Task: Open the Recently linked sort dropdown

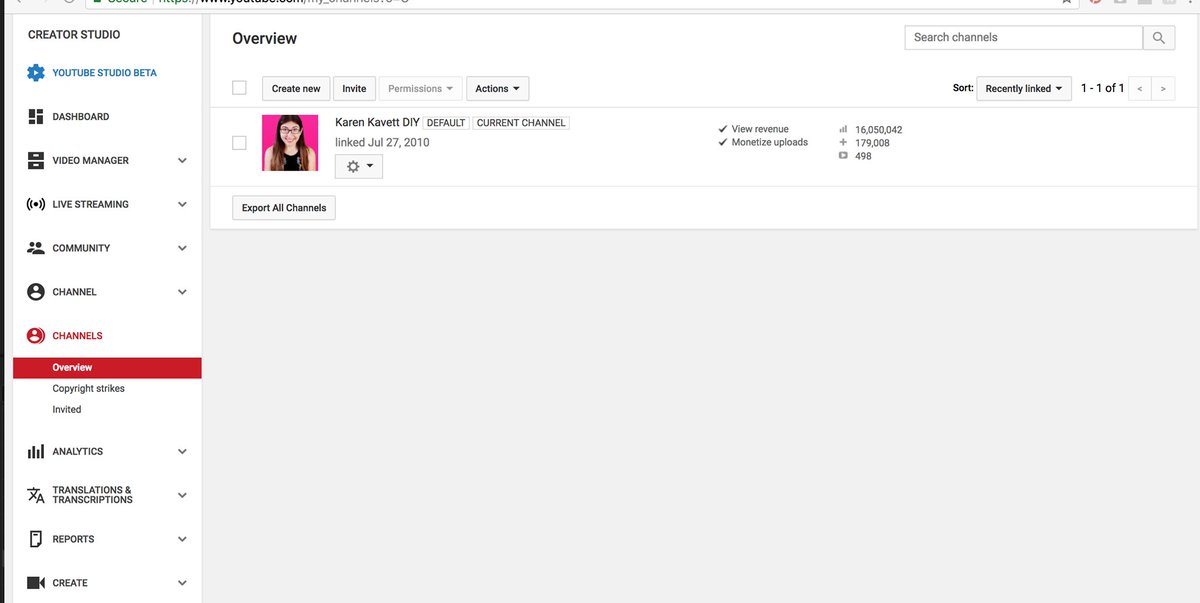Action: (1024, 89)
